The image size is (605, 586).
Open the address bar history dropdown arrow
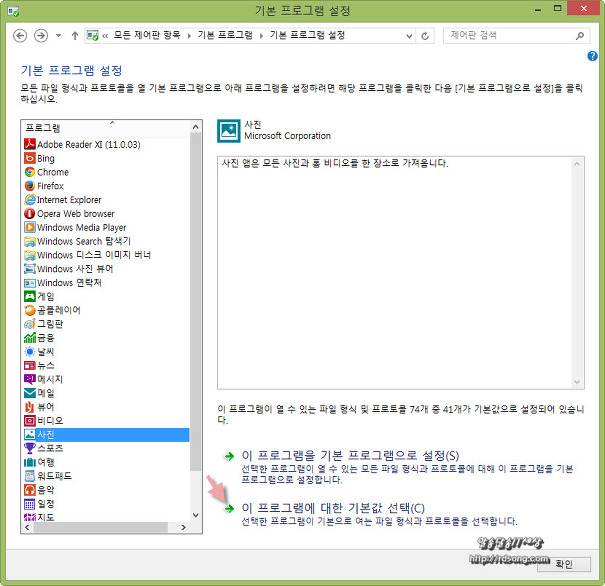coord(409,35)
